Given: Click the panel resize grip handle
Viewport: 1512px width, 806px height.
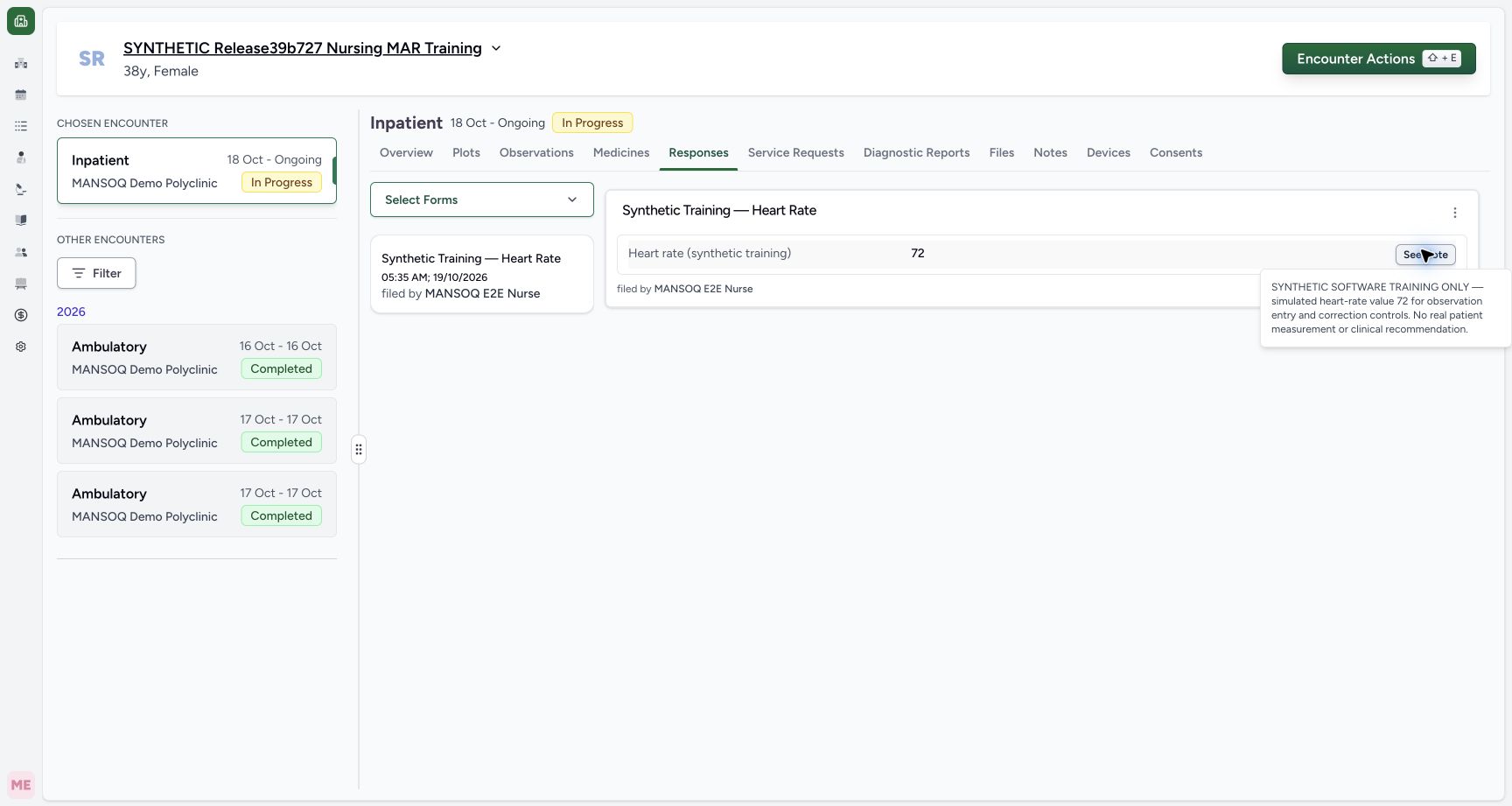Looking at the screenshot, I should [359, 450].
